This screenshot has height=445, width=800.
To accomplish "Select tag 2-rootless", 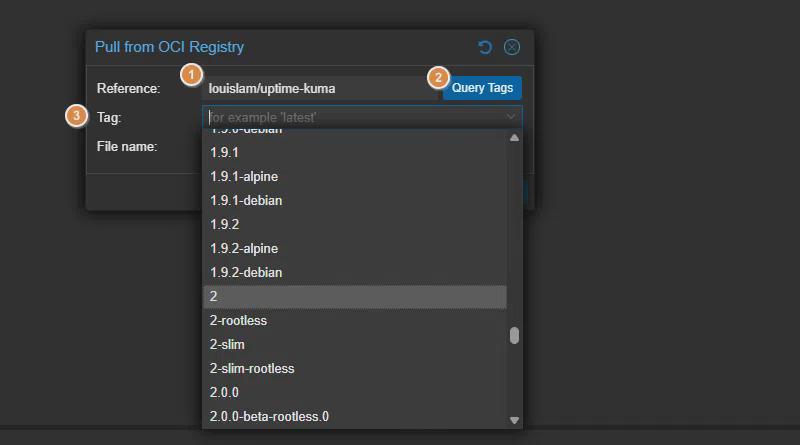I will click(x=355, y=320).
